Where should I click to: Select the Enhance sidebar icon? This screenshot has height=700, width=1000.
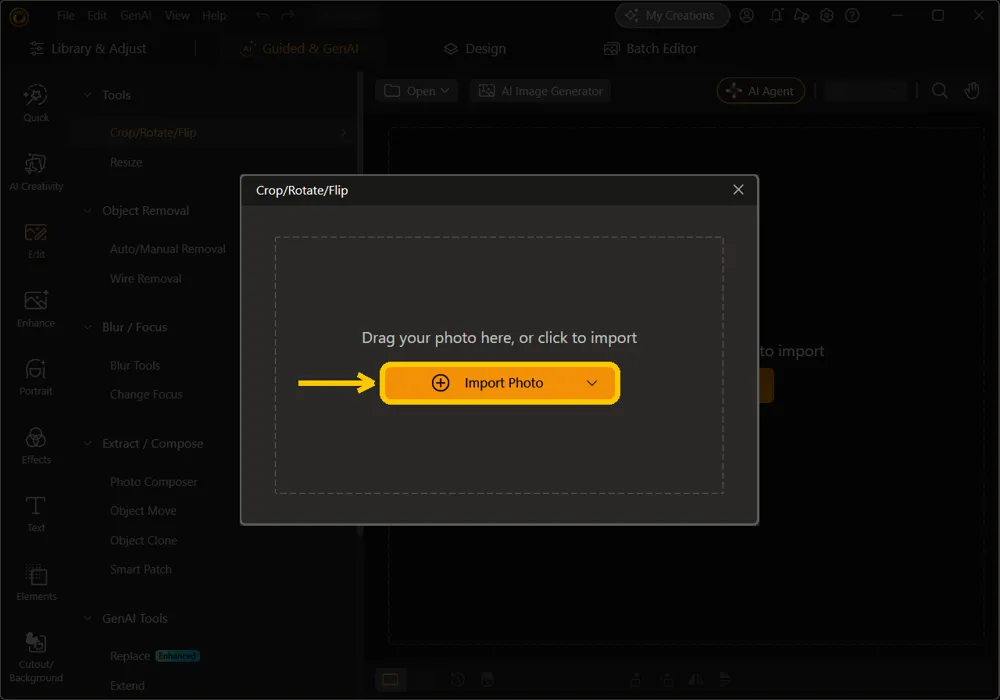click(x=36, y=309)
